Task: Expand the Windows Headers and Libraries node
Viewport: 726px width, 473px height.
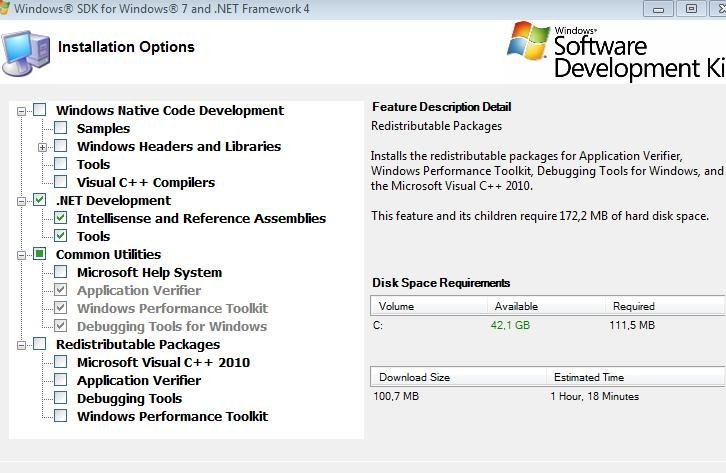Action: (x=42, y=148)
